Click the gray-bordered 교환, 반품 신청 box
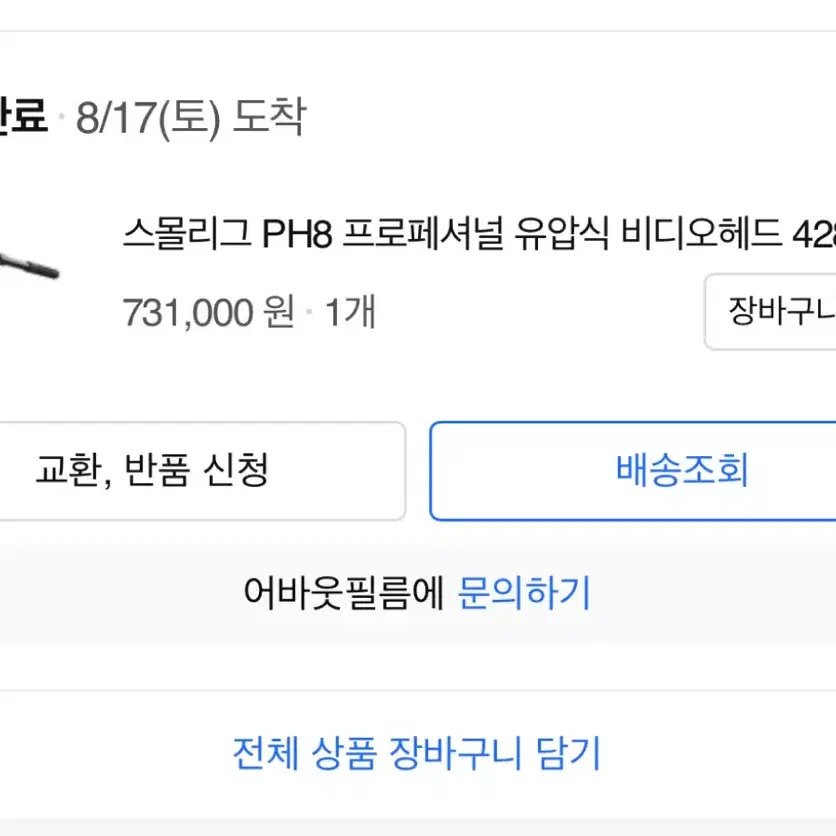The image size is (836, 836). [203, 471]
